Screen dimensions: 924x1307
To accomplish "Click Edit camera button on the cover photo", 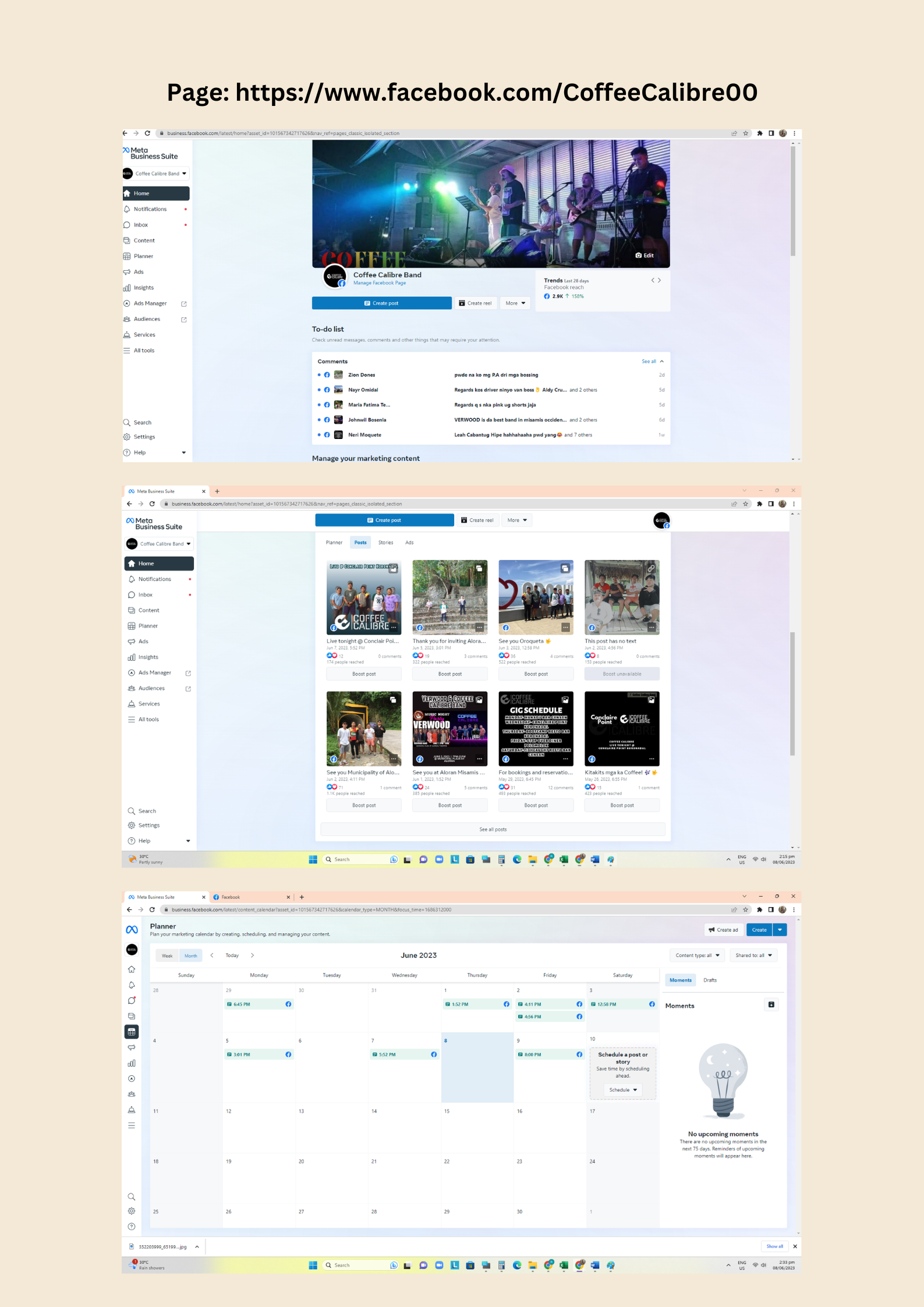I will 645,256.
